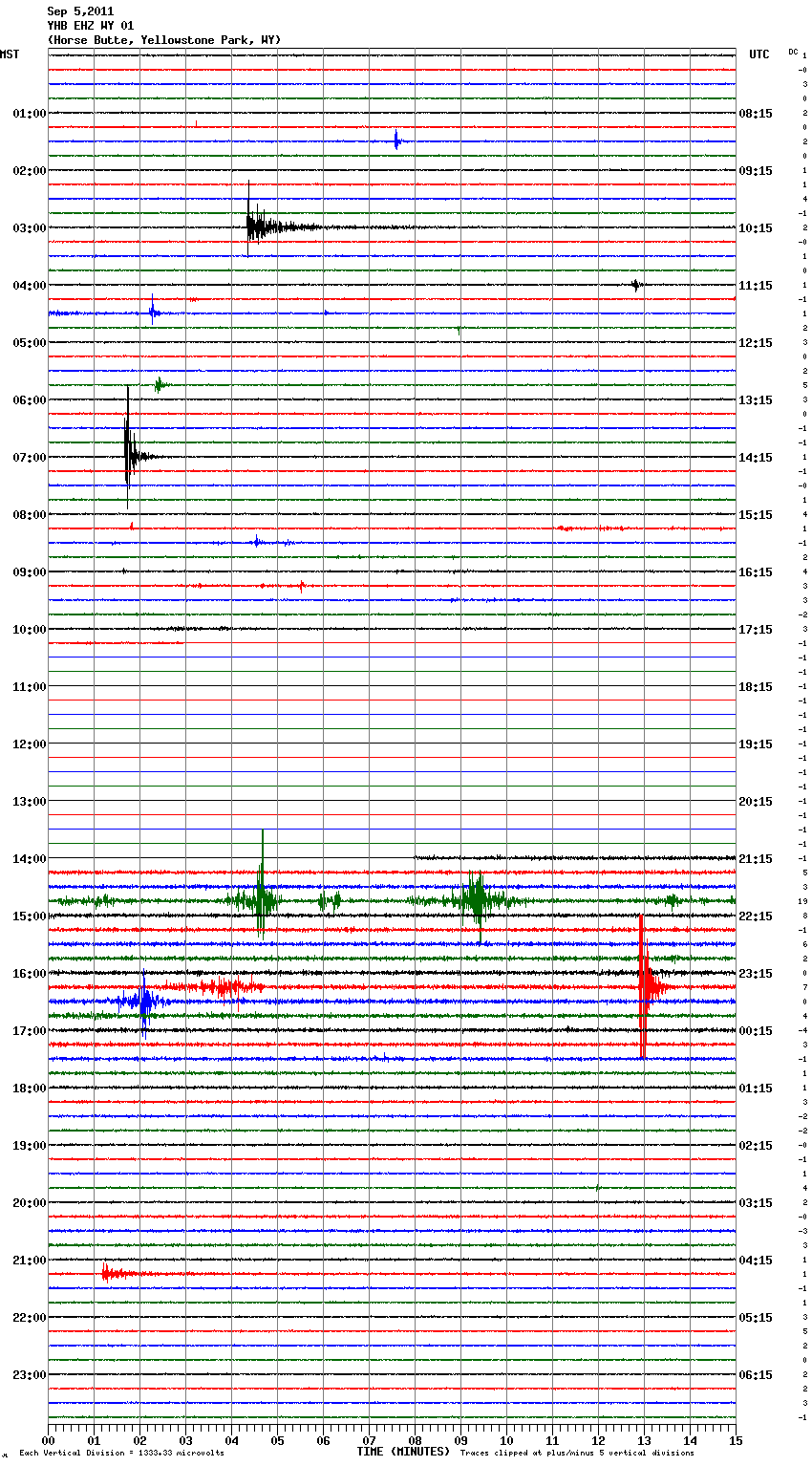Click the 'UTC' column header

point(759,54)
